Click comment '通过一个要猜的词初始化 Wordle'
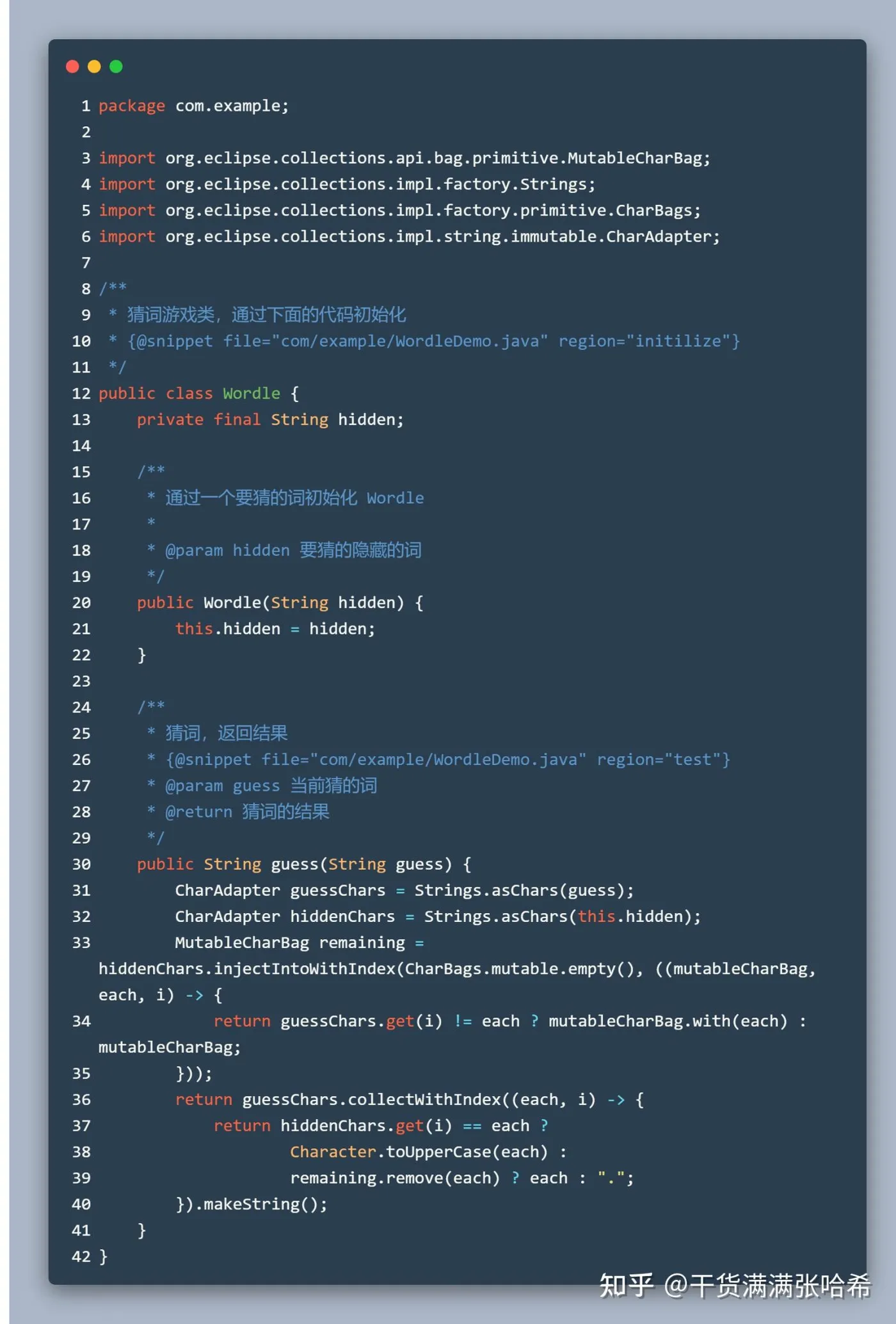The height and width of the screenshot is (1324, 896). coord(294,498)
